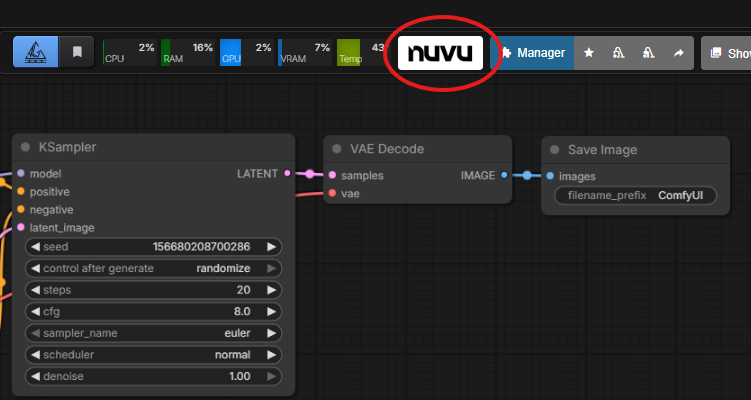This screenshot has width=751, height=400.
Task: Select next scheduler with right arrow
Action: click(272, 354)
